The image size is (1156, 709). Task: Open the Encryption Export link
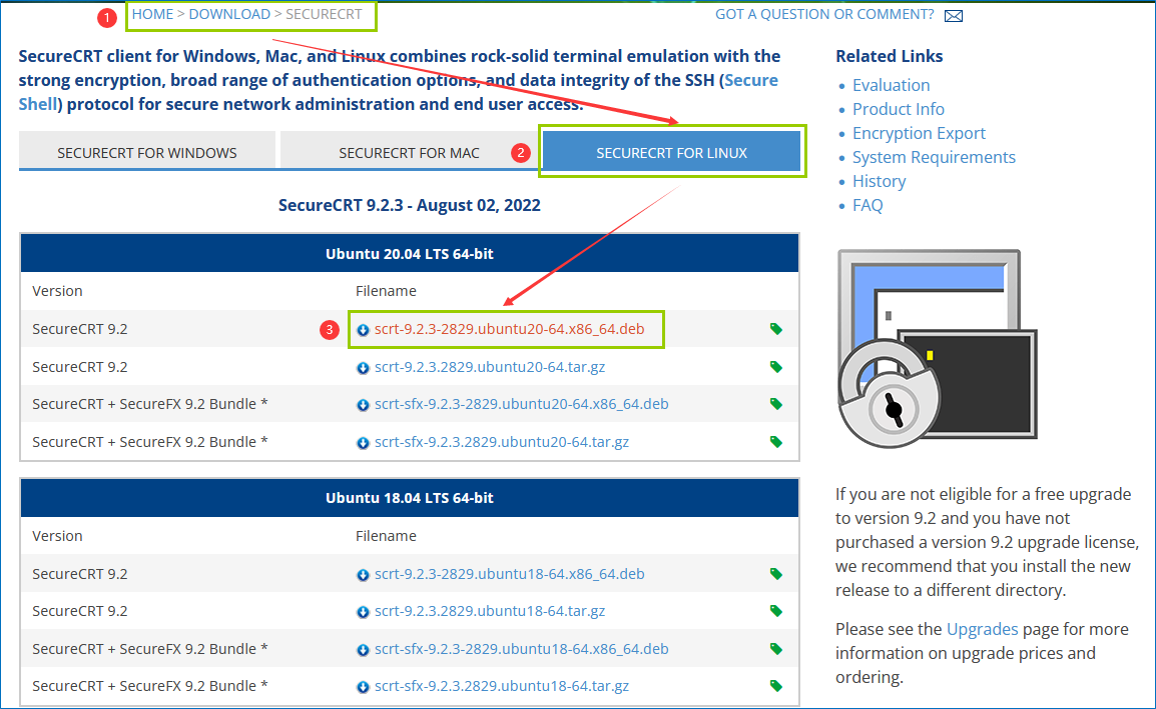[x=919, y=133]
